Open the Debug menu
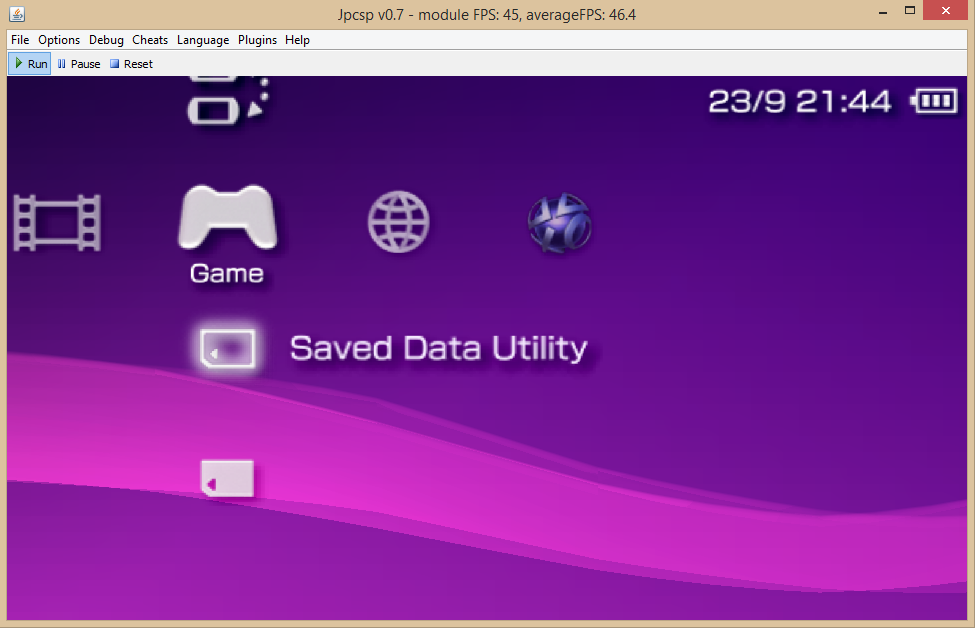The width and height of the screenshot is (975, 628). 106,40
